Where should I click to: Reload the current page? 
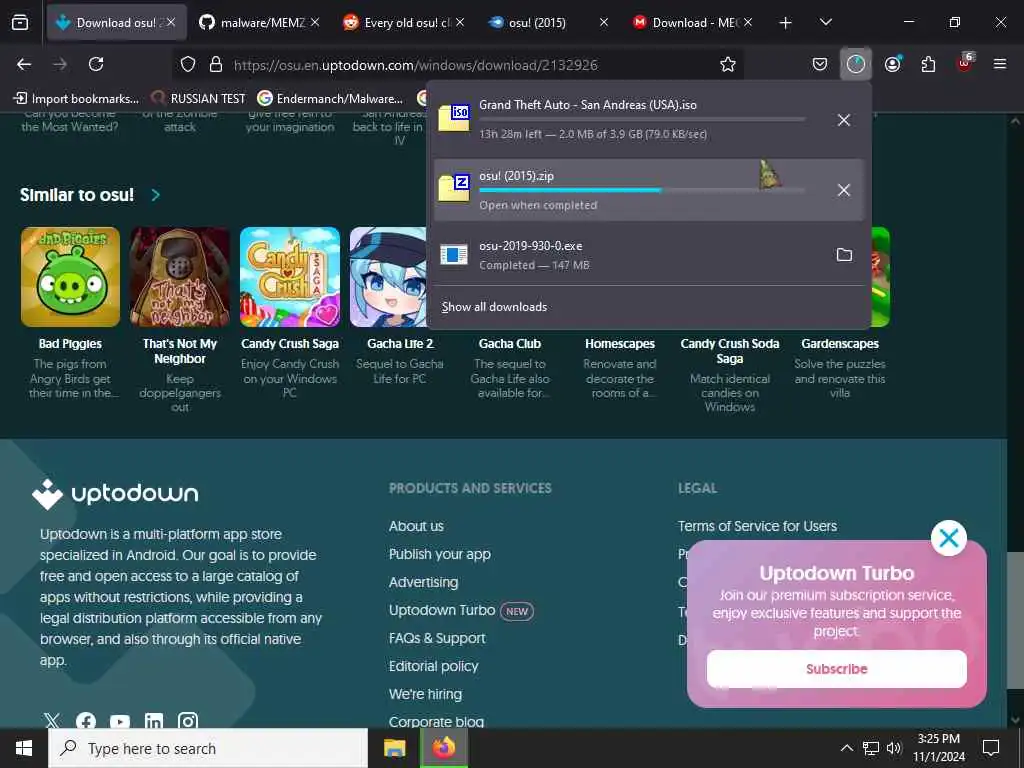tap(96, 64)
